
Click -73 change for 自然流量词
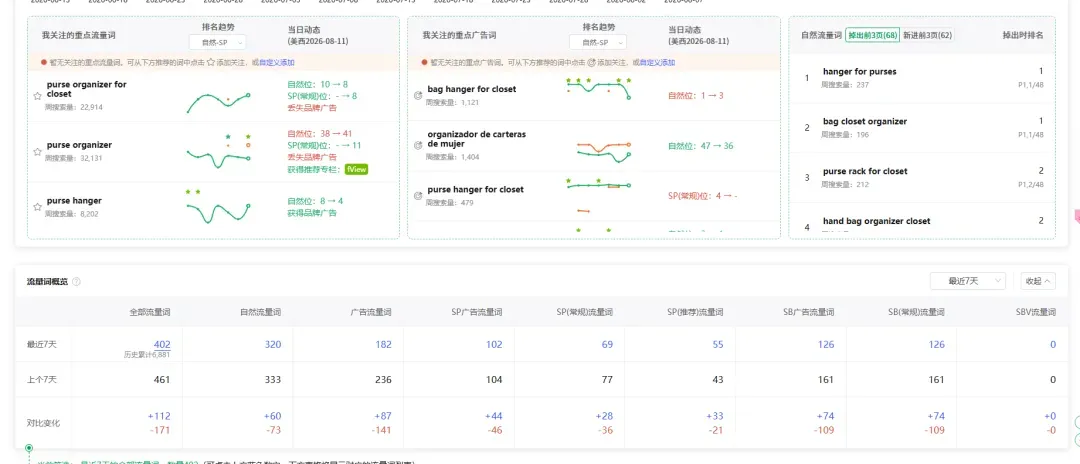coord(273,430)
